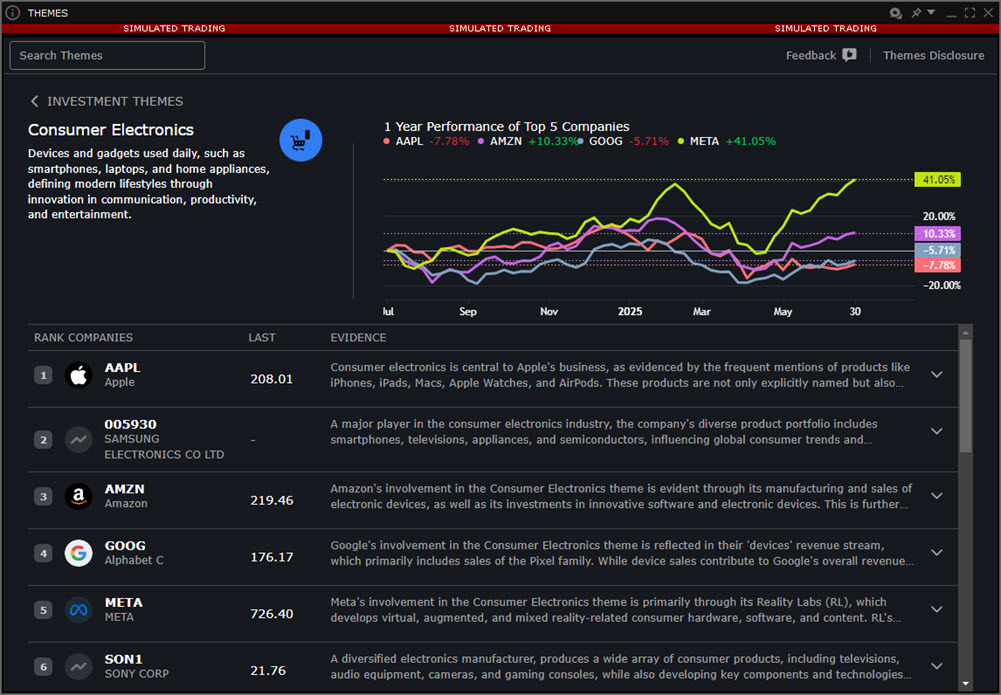Screen dimensions: 1001x695
Task: Expand the META evidence row chevron
Action: click(x=937, y=609)
